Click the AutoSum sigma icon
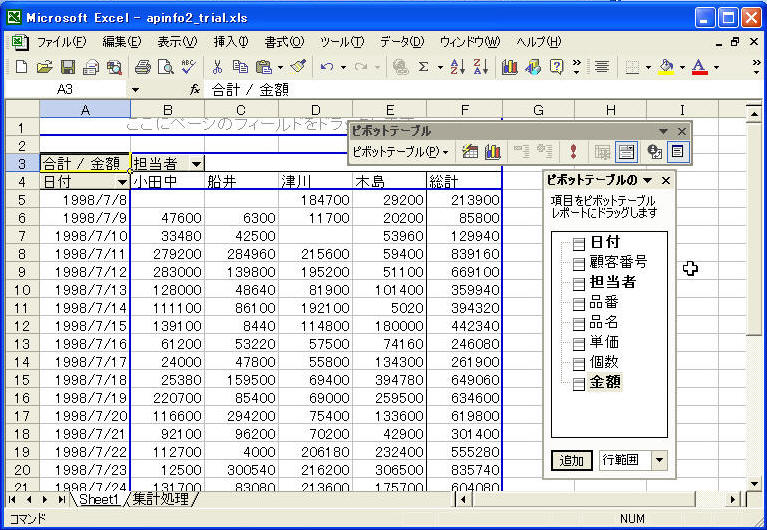This screenshot has height=530, width=767. coord(424,67)
